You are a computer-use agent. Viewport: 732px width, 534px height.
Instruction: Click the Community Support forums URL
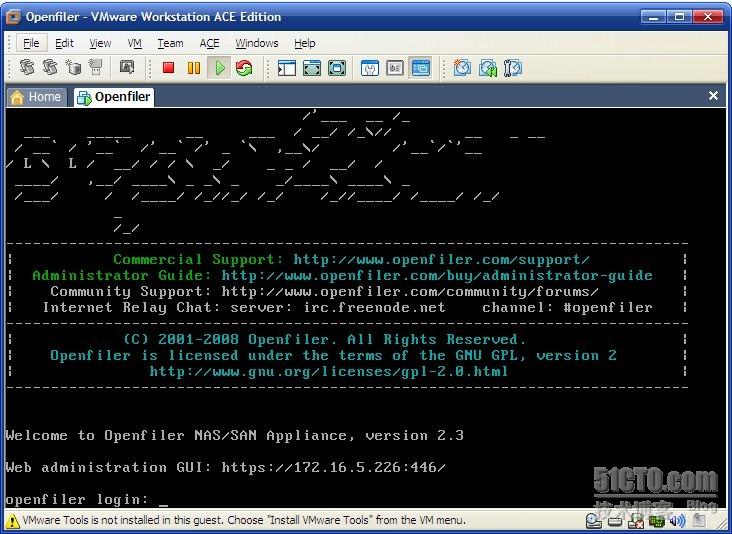click(x=410, y=292)
